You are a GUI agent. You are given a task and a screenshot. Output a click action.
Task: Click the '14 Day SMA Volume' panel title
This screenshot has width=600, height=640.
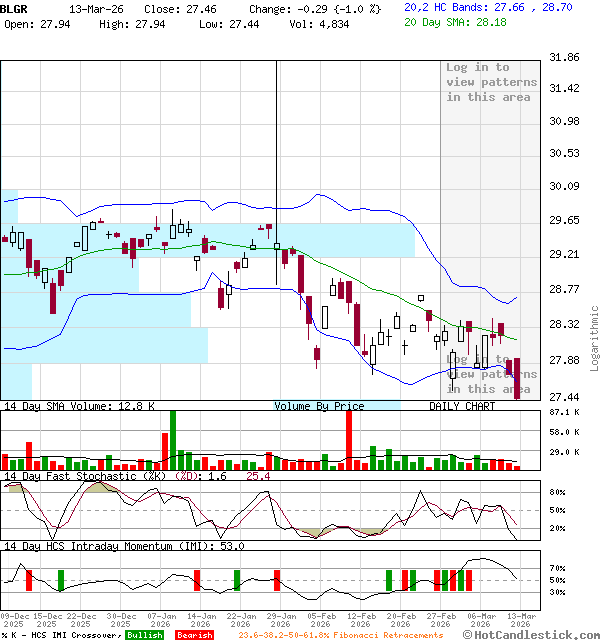pyautogui.click(x=79, y=406)
